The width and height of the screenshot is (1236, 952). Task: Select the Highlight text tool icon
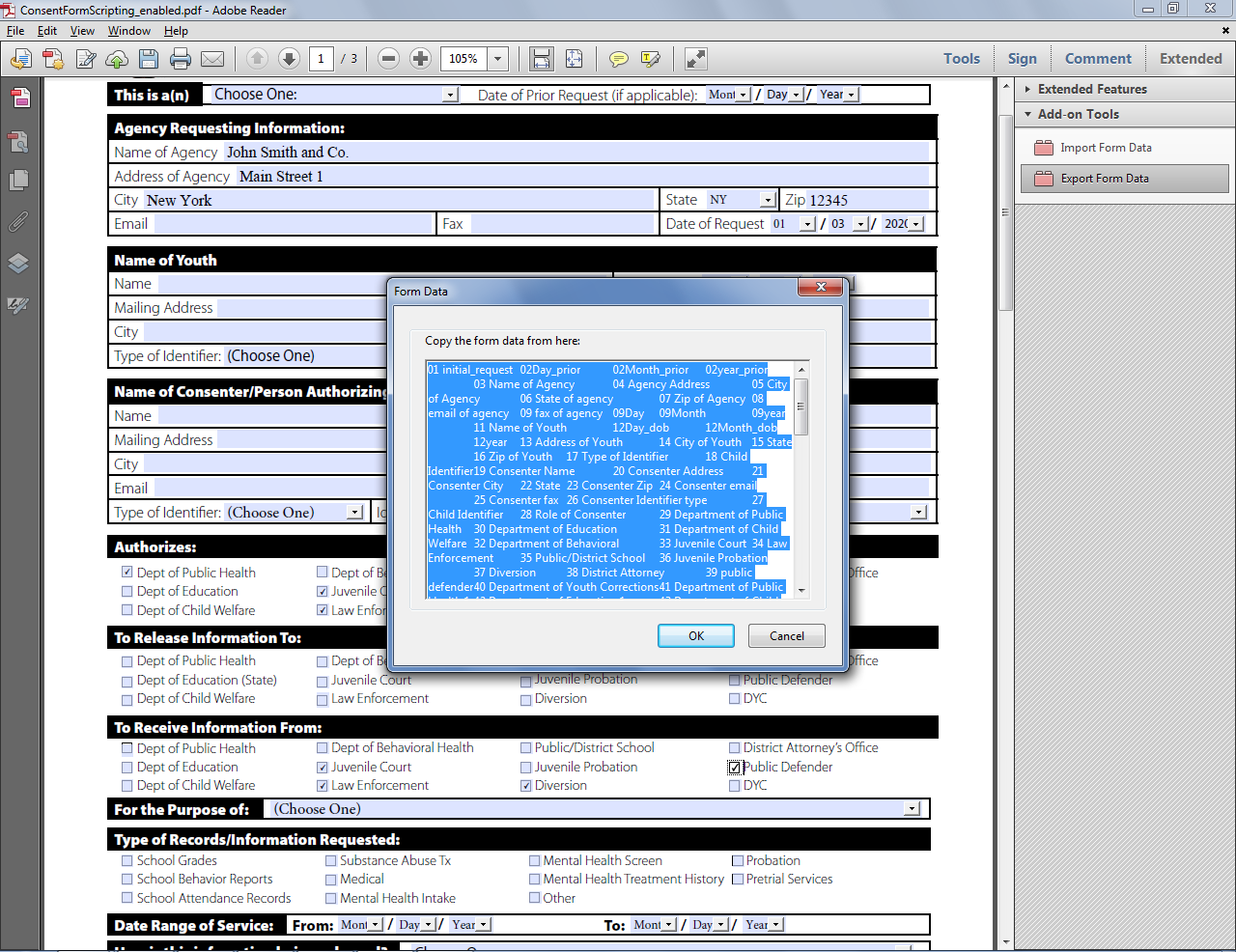[651, 59]
